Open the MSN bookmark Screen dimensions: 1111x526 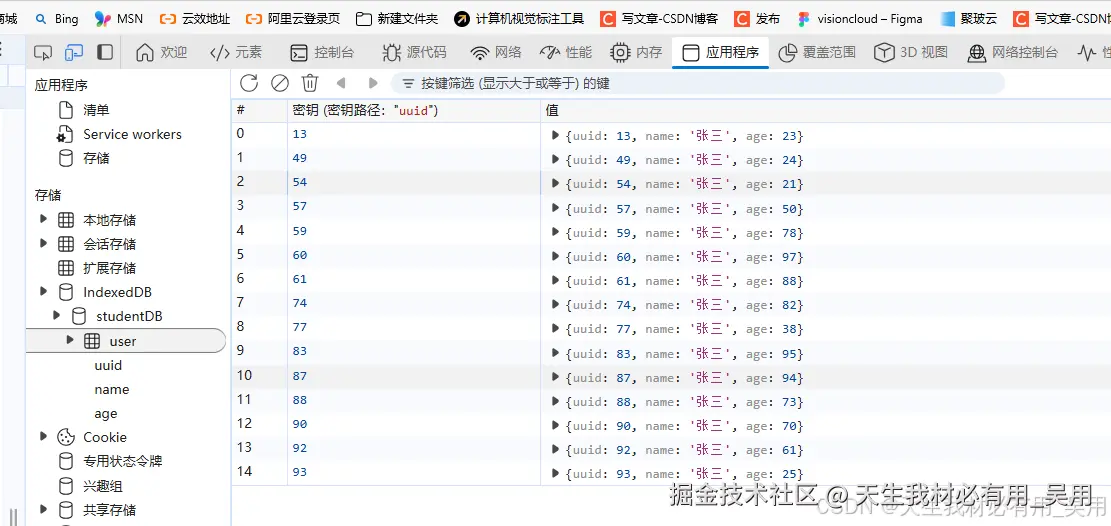click(119, 18)
